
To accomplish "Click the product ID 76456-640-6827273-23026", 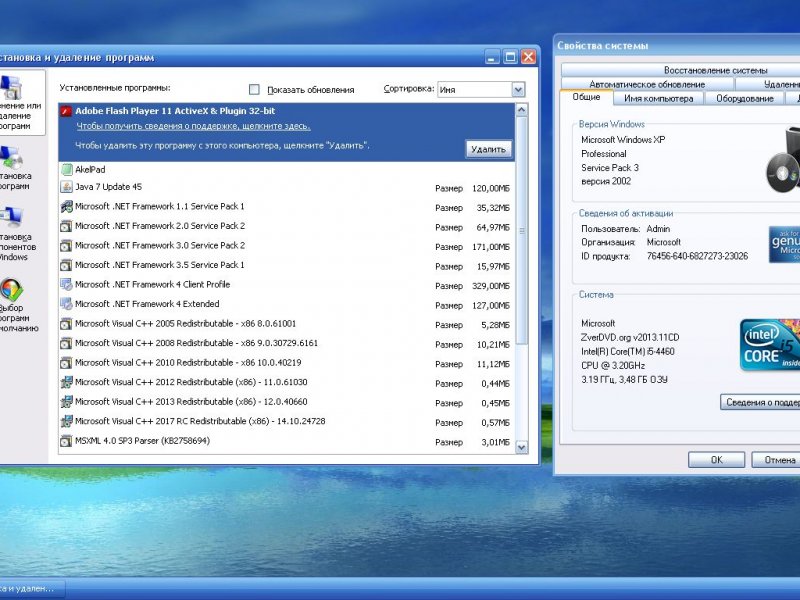I will [x=697, y=256].
